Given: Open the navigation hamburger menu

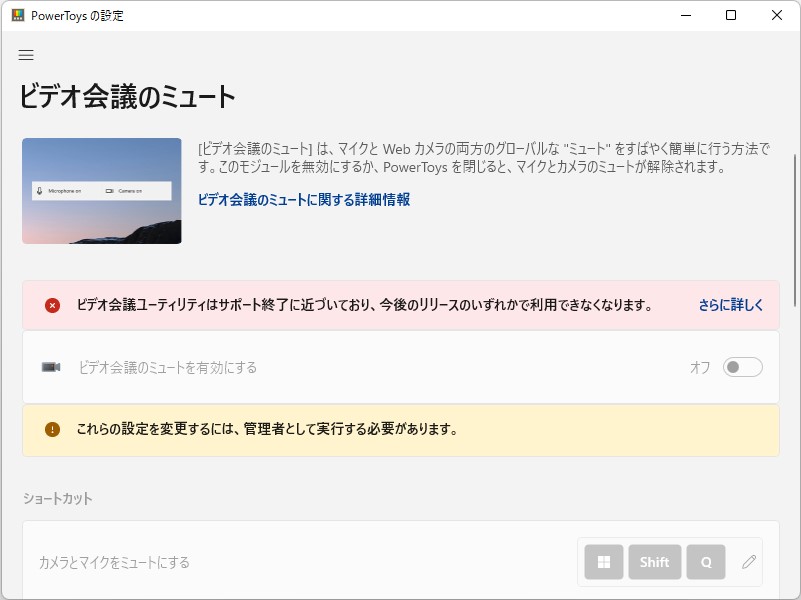Looking at the screenshot, I should (x=26, y=56).
